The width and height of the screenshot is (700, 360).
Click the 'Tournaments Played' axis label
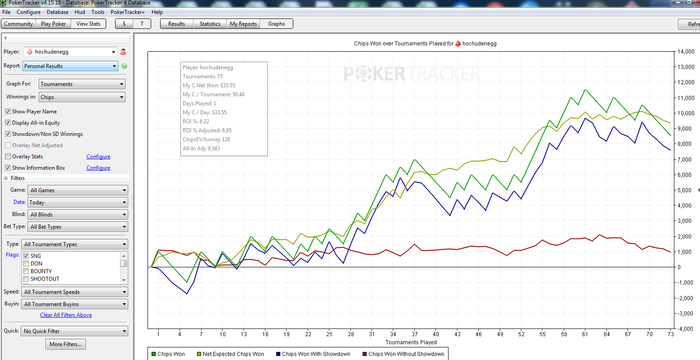[411, 343]
